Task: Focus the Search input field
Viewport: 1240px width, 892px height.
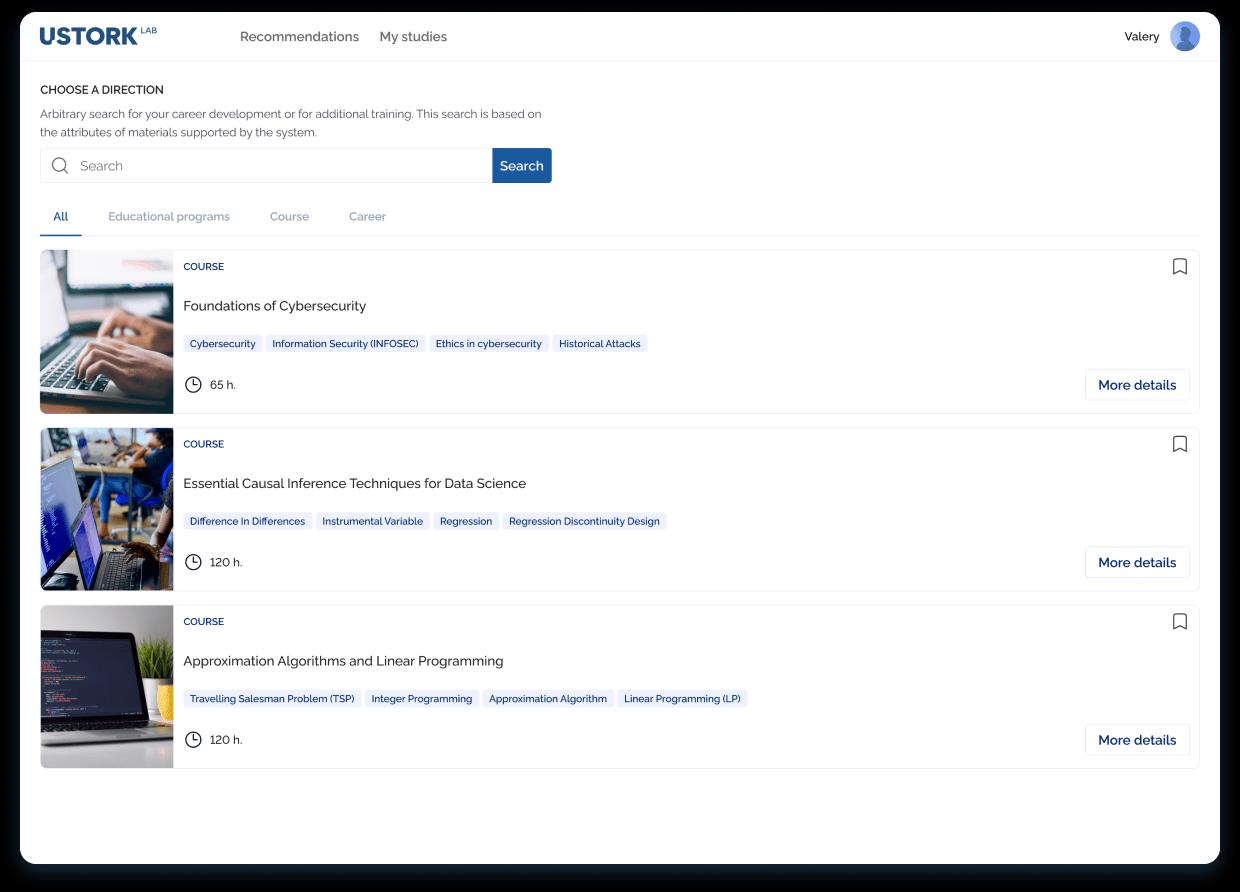Action: pyautogui.click(x=266, y=166)
